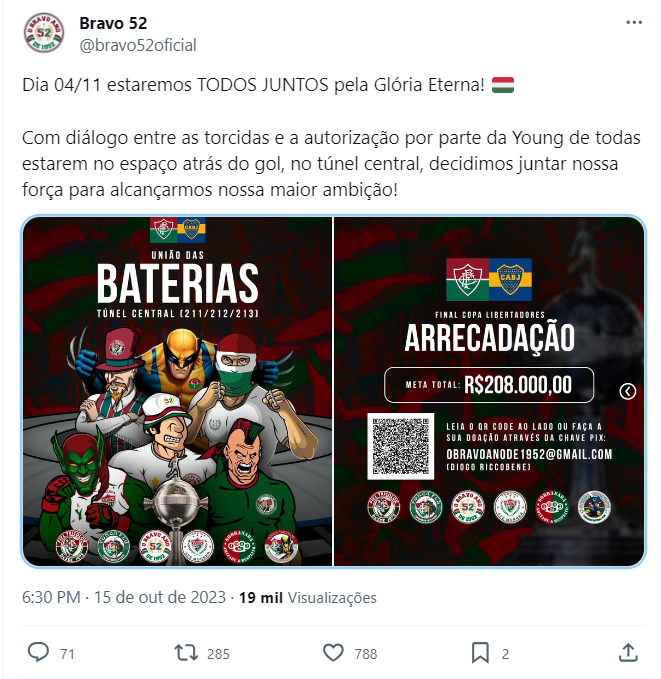The height and width of the screenshot is (679, 661).
Task: Share the post via upload icon
Action: coord(628,653)
